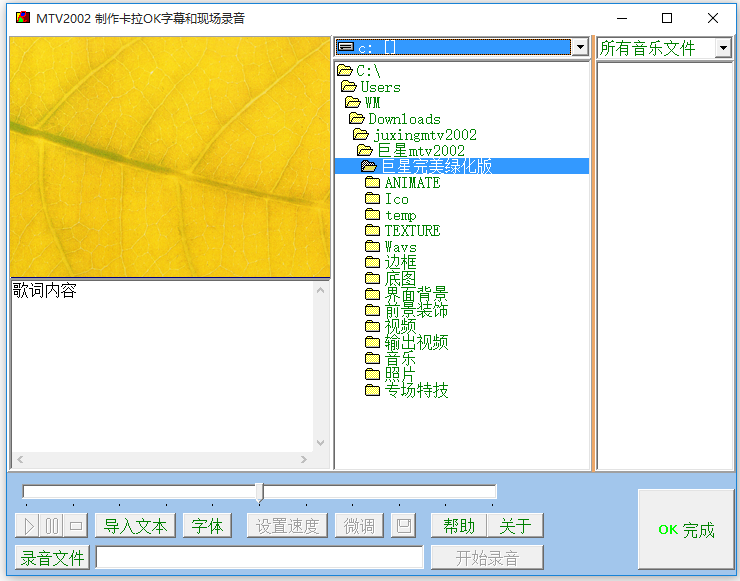Image resolution: width=740 pixels, height=581 pixels.
Task: Click the Downloads folder in the path tree
Action: pos(404,119)
